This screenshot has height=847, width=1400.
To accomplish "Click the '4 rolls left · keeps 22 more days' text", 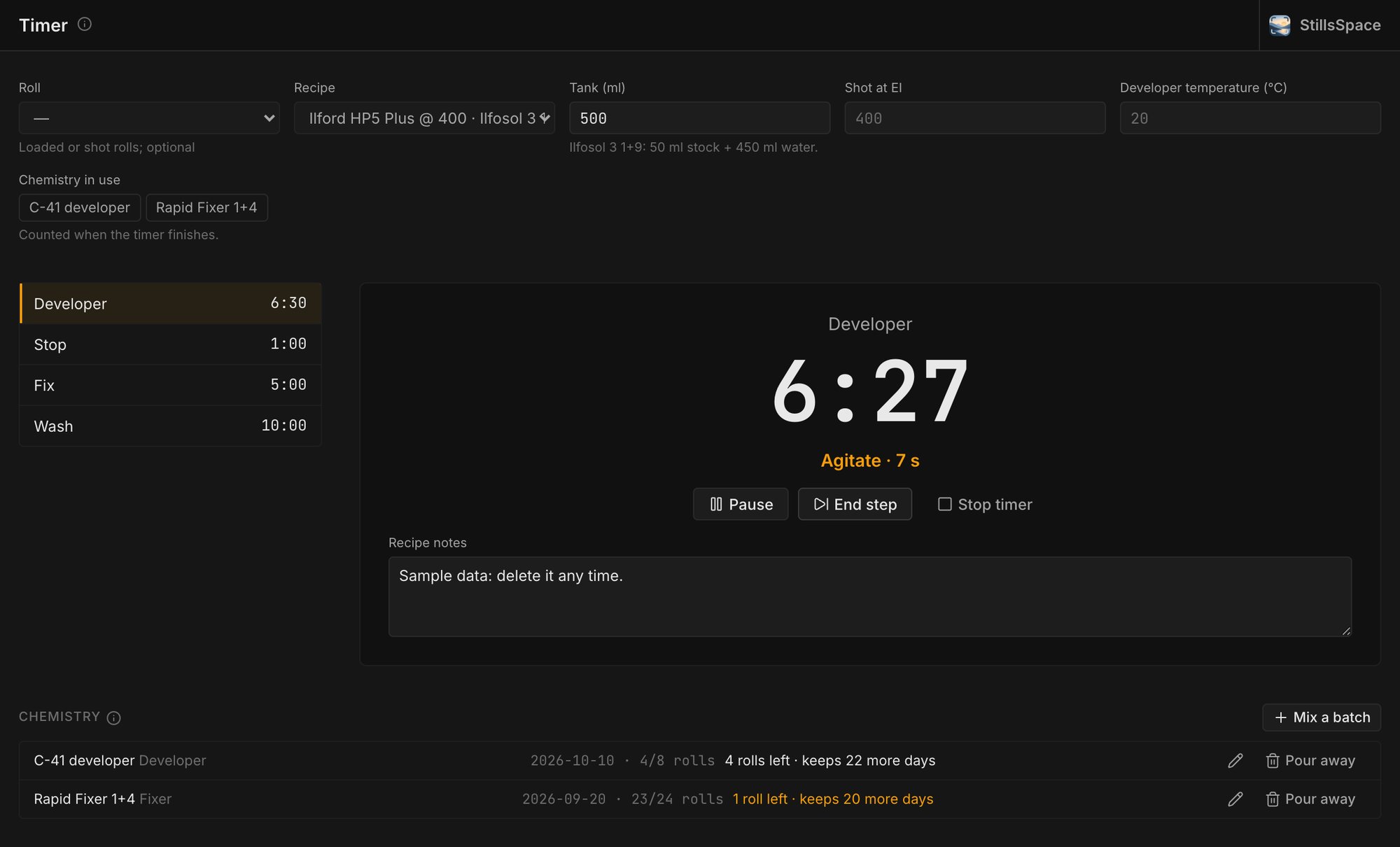I will coord(830,761).
